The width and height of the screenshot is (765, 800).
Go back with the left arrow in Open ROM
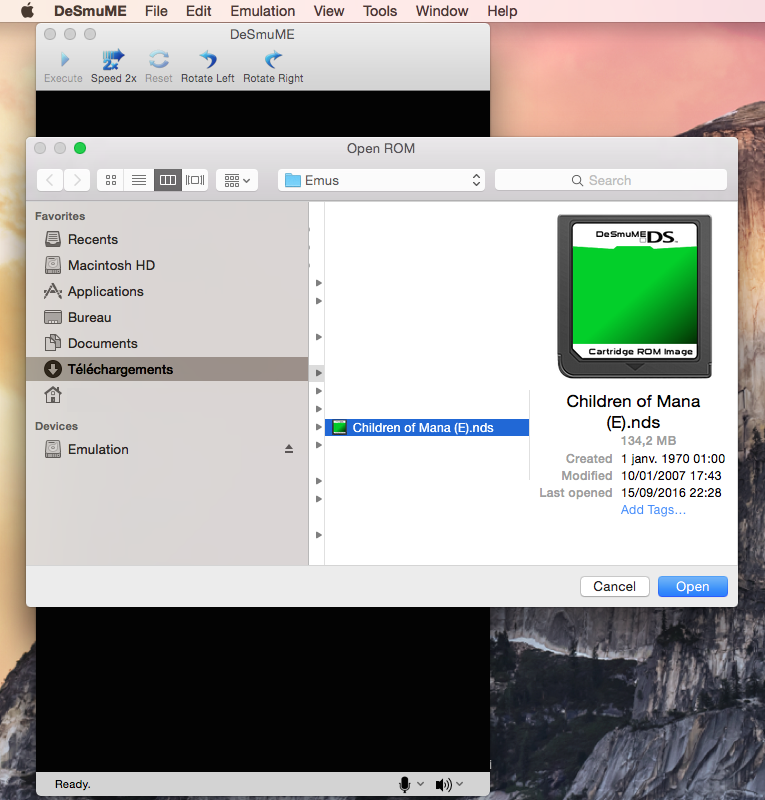pos(50,180)
